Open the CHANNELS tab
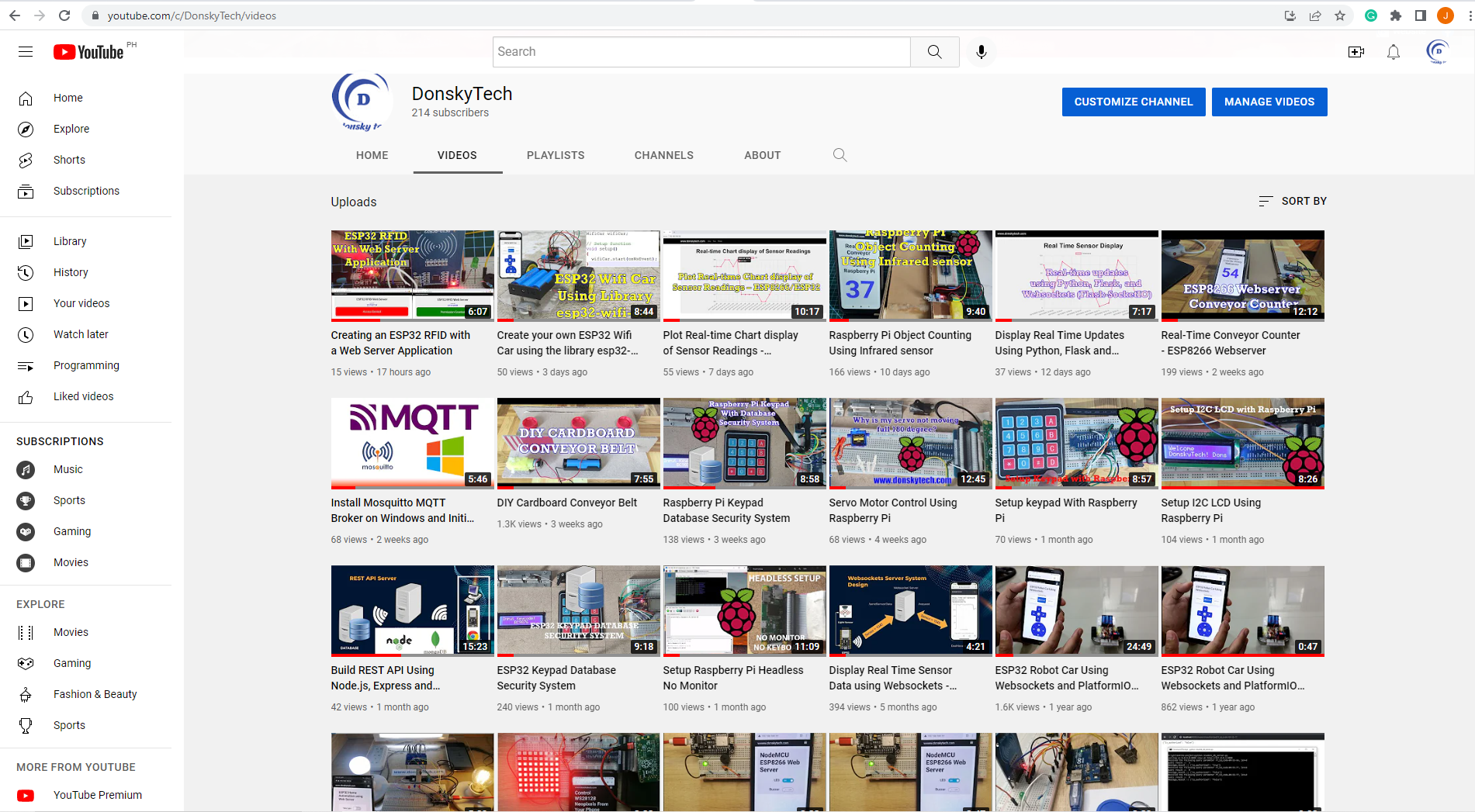 [664, 155]
